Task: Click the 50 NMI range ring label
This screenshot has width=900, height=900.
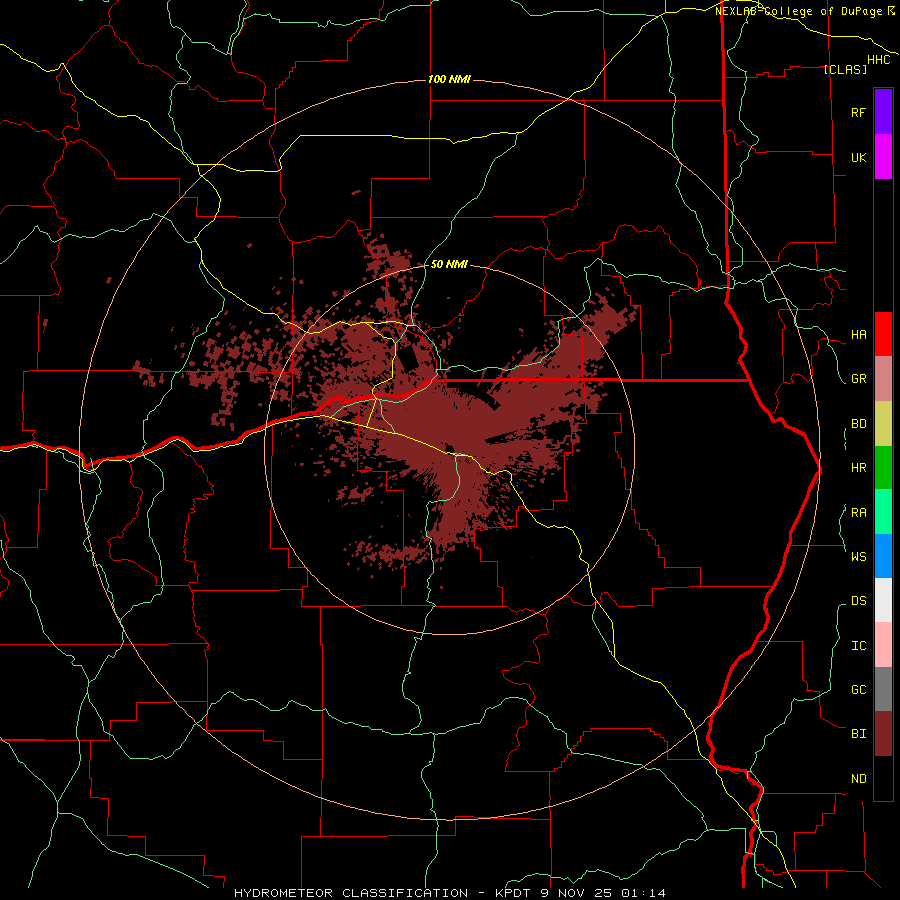Action: pos(449,264)
